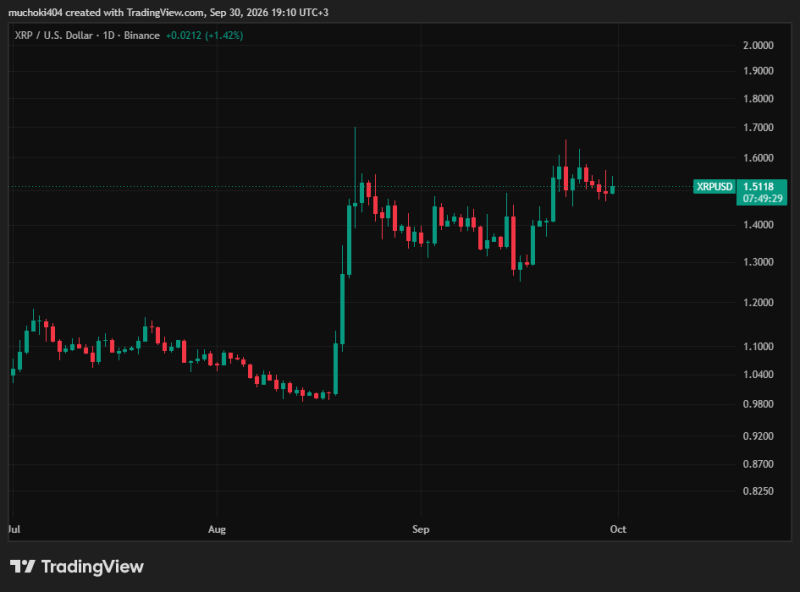Click the muchoki404 created with TradingView.com caption
The image size is (800, 592).
click(x=168, y=12)
